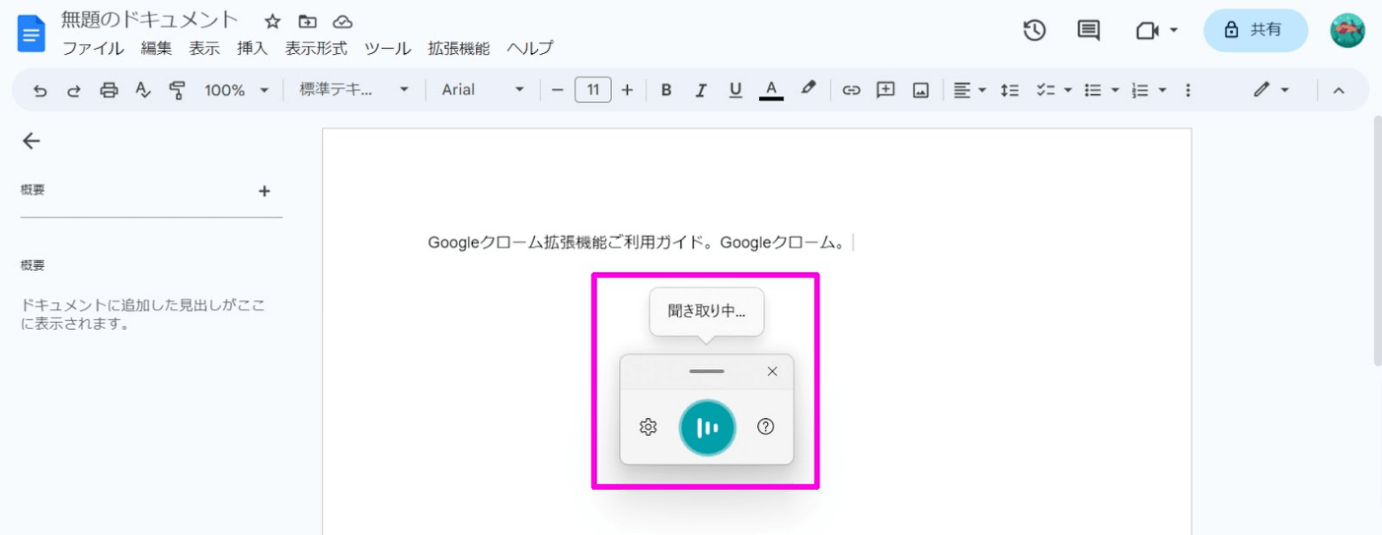
Task: Toggle italic formatting
Action: (x=701, y=90)
